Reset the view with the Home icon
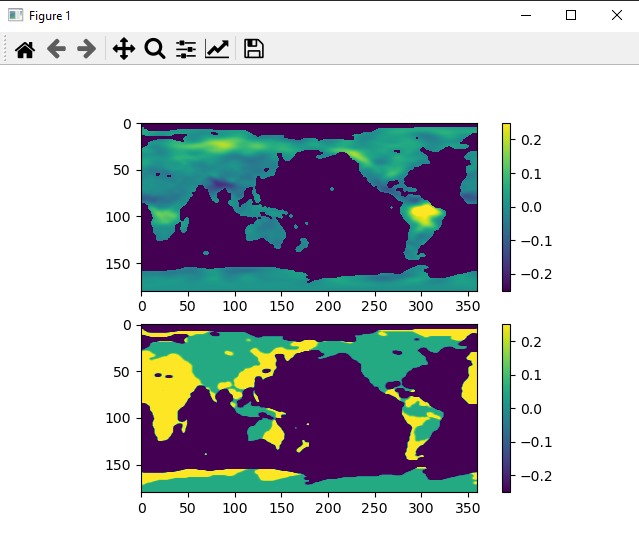Screen dimensions: 639x540 click(25, 49)
